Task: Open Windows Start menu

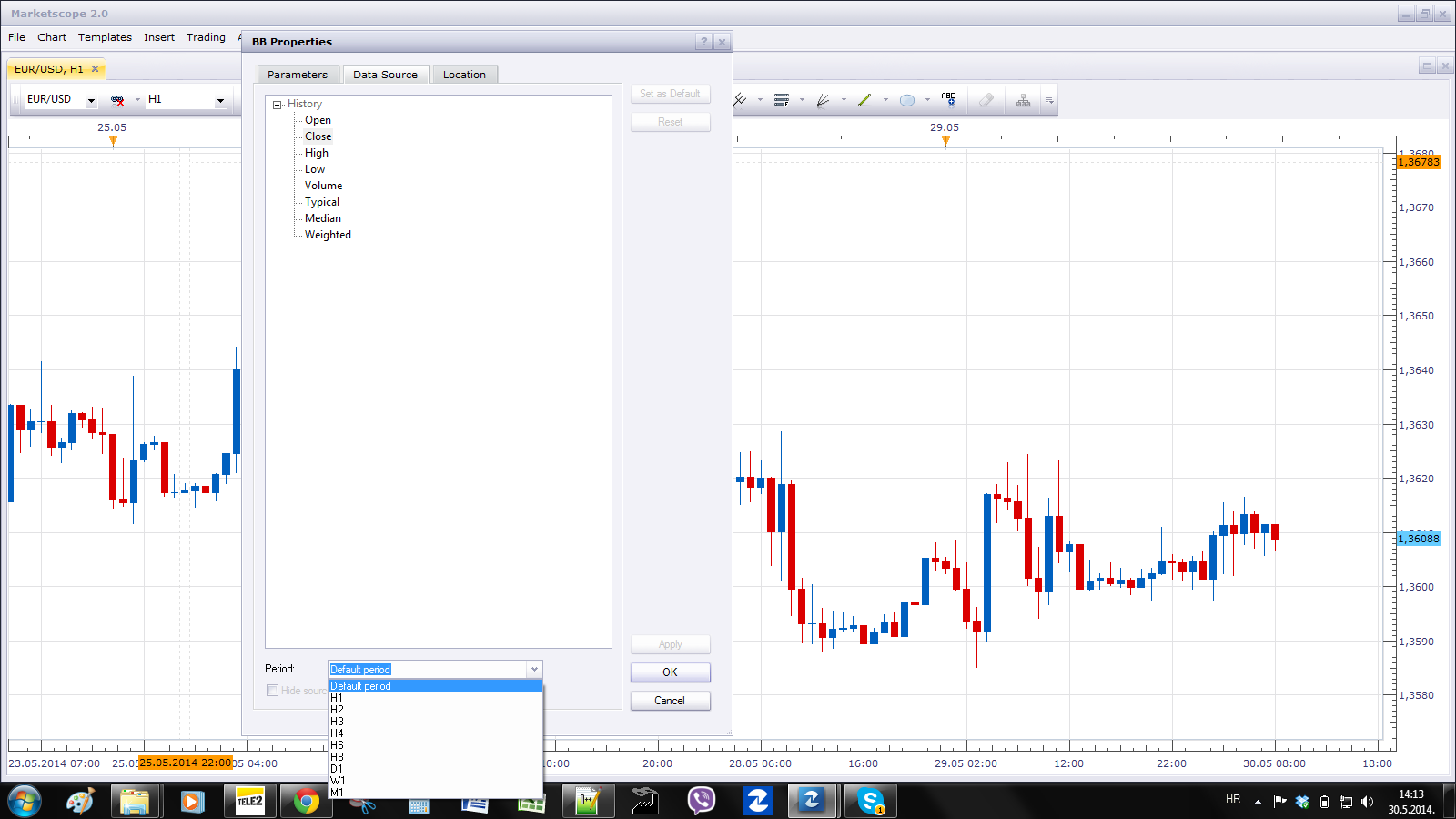Action: [25, 801]
